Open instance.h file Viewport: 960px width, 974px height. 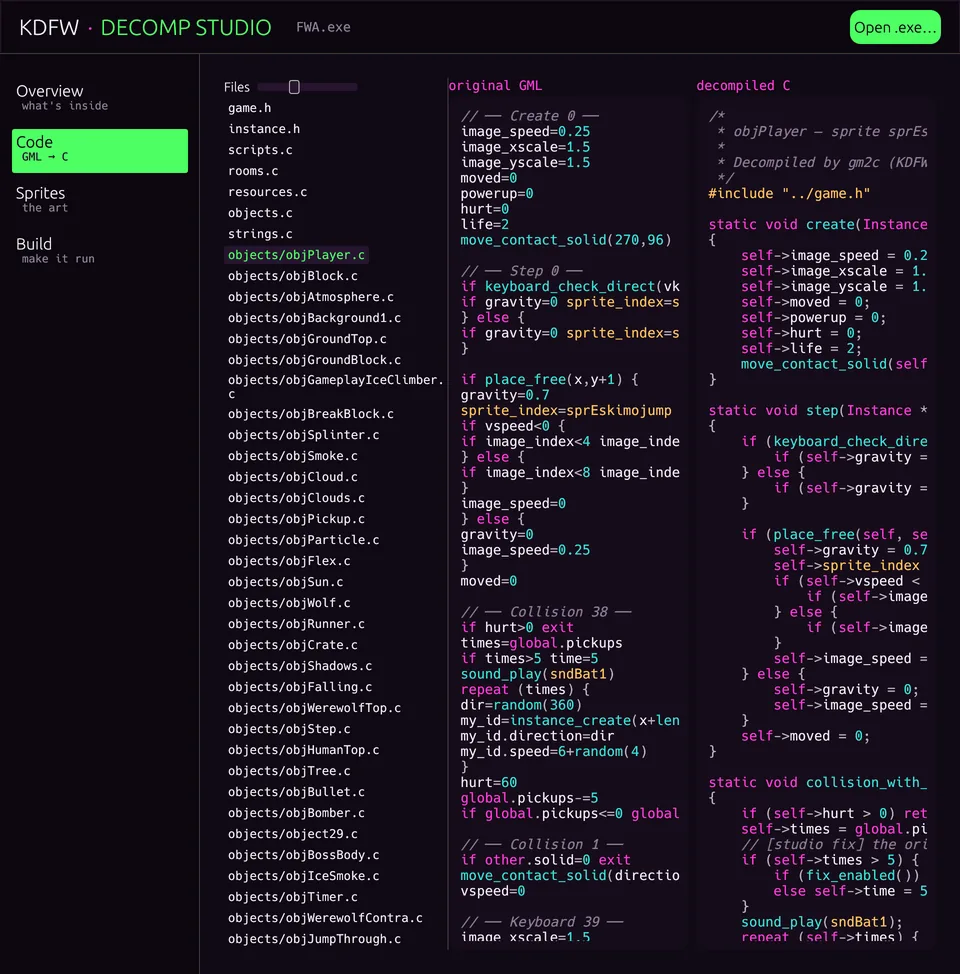263,129
